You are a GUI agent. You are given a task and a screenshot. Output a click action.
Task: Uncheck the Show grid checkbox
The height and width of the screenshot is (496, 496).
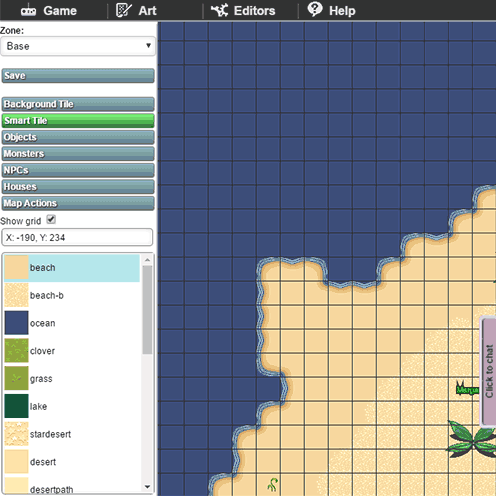click(x=51, y=220)
